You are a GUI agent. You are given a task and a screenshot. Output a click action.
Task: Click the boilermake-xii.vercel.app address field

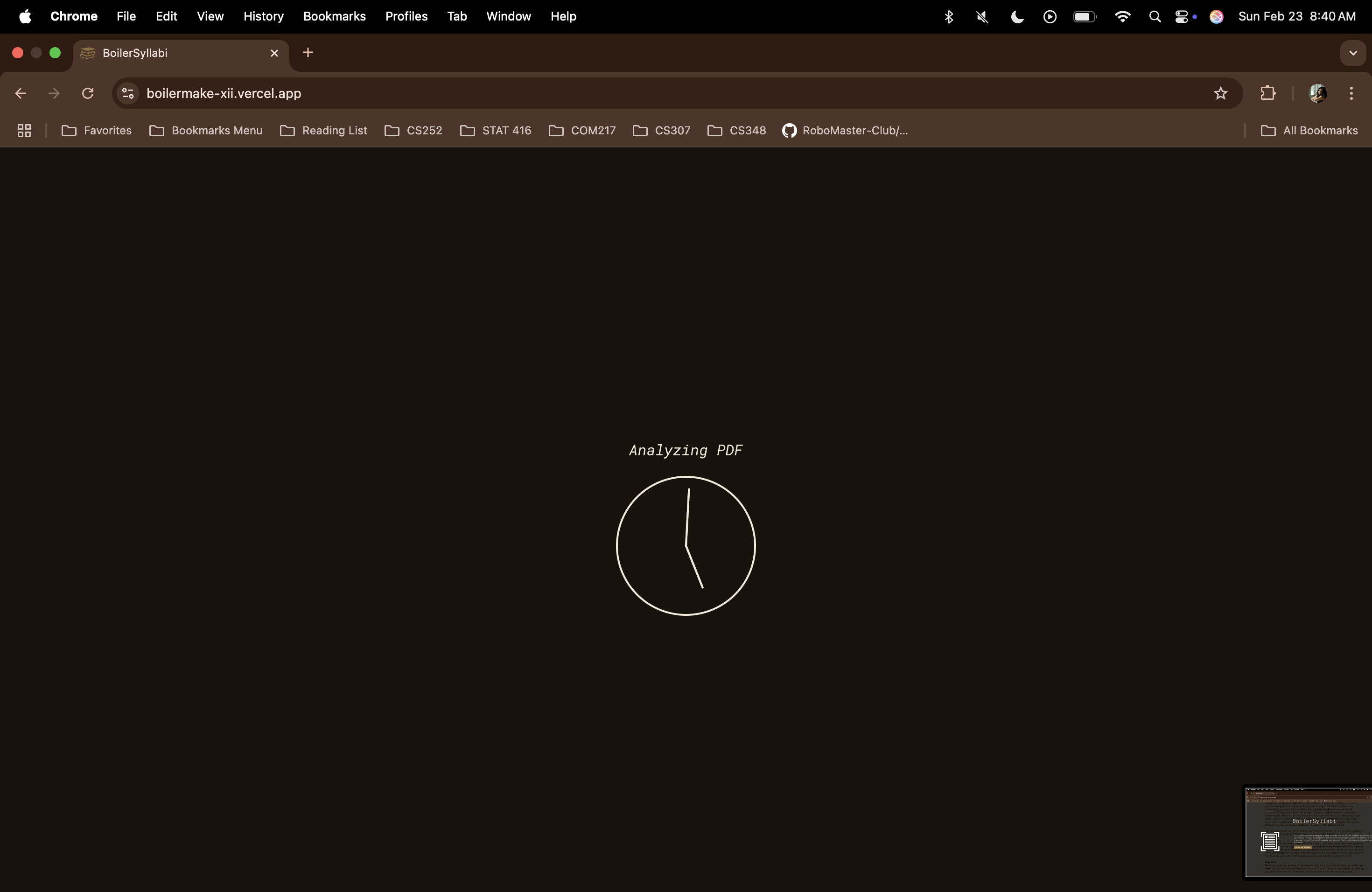pos(224,93)
